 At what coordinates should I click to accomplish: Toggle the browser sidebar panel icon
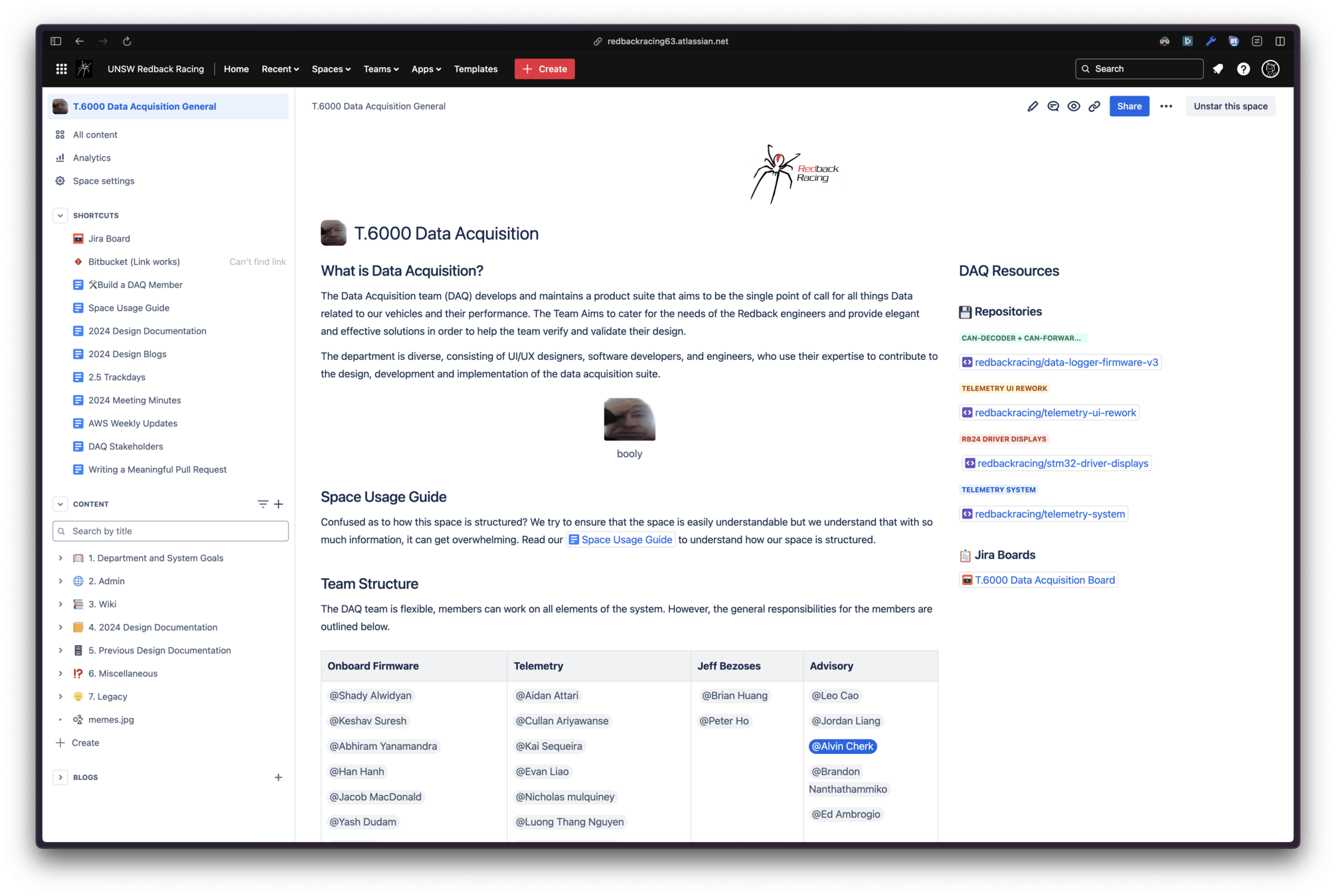click(x=56, y=41)
